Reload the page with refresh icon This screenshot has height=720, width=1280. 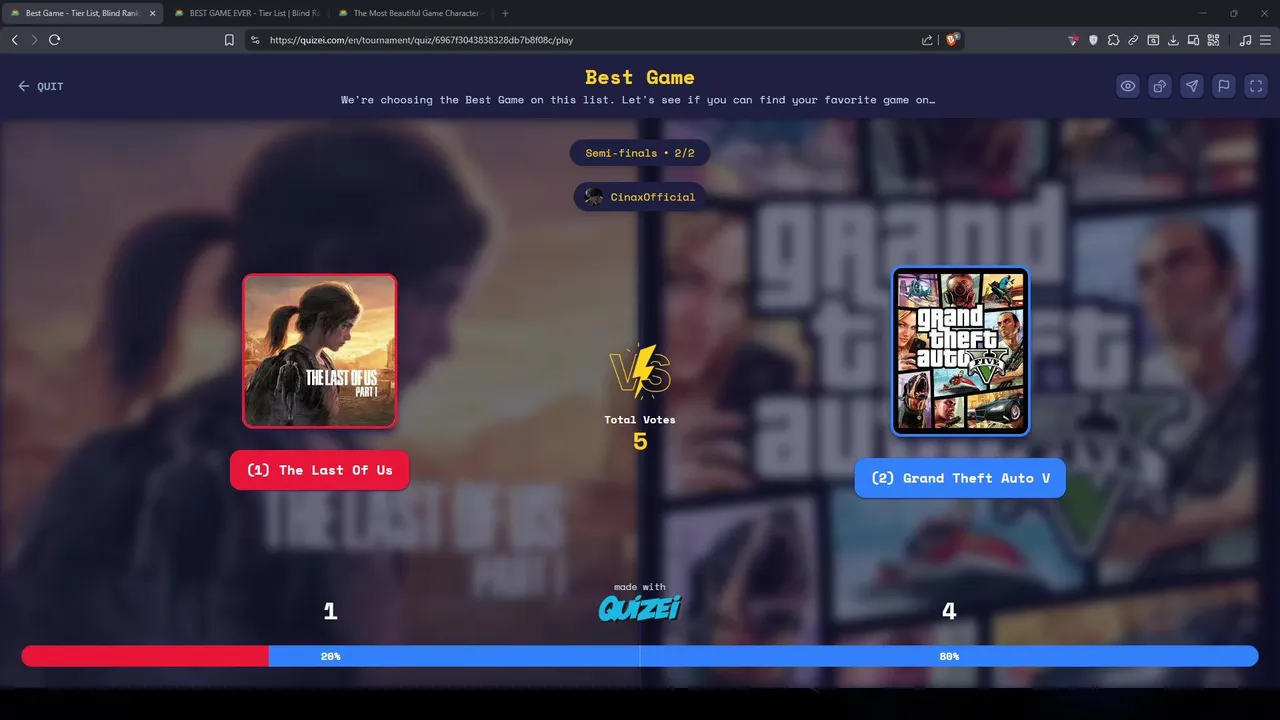[54, 40]
